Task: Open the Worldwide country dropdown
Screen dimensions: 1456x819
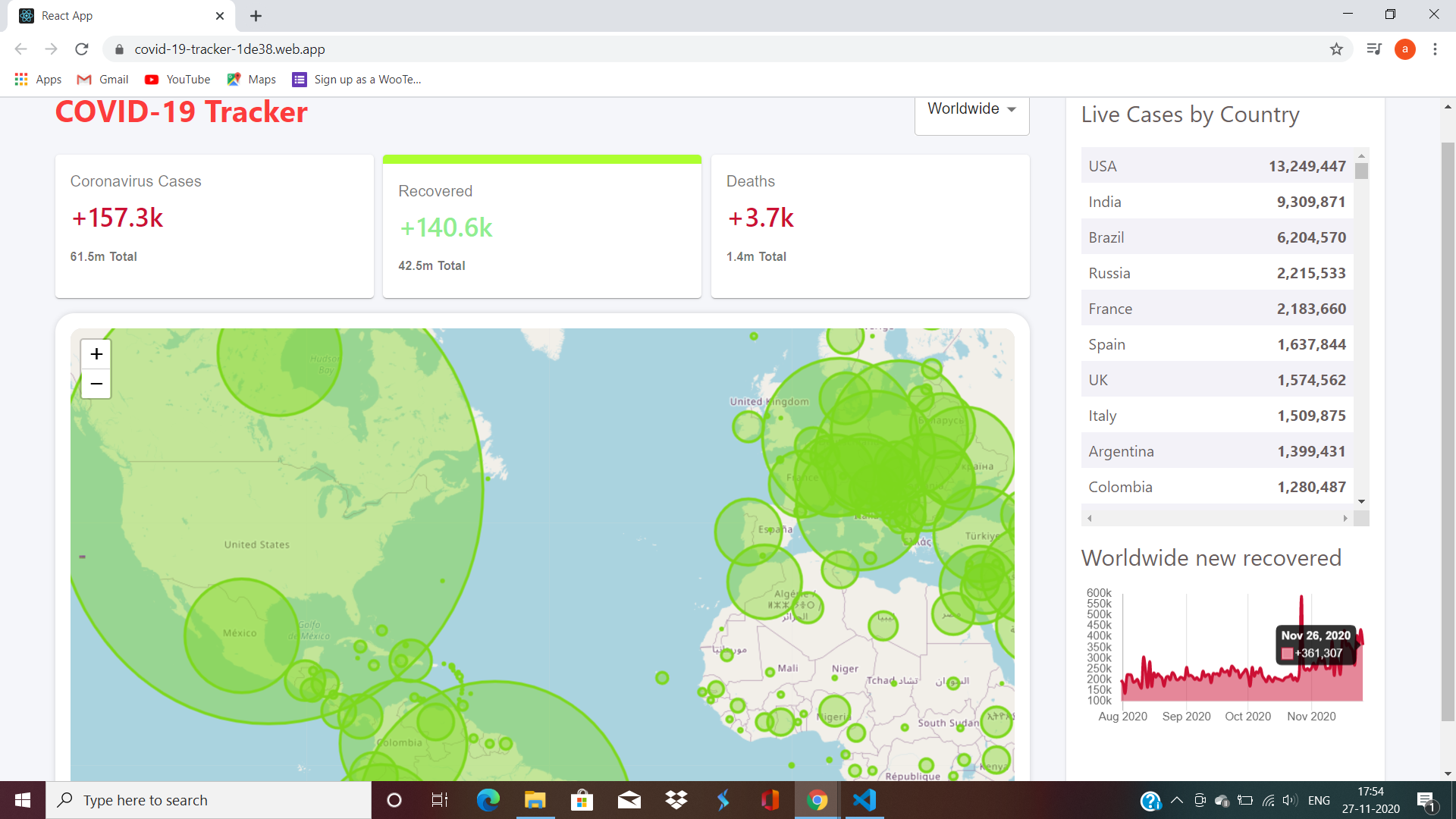Action: (x=971, y=109)
